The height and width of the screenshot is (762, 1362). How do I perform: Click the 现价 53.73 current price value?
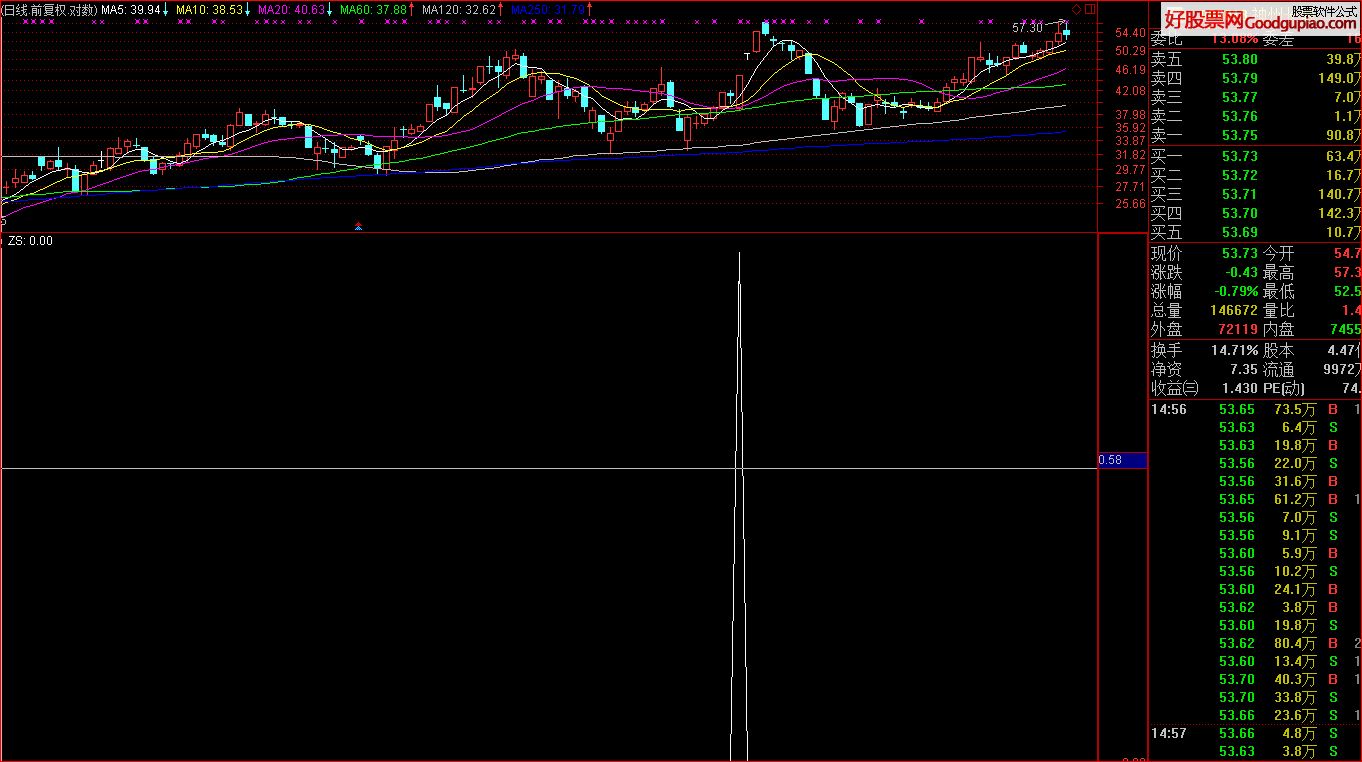1240,254
